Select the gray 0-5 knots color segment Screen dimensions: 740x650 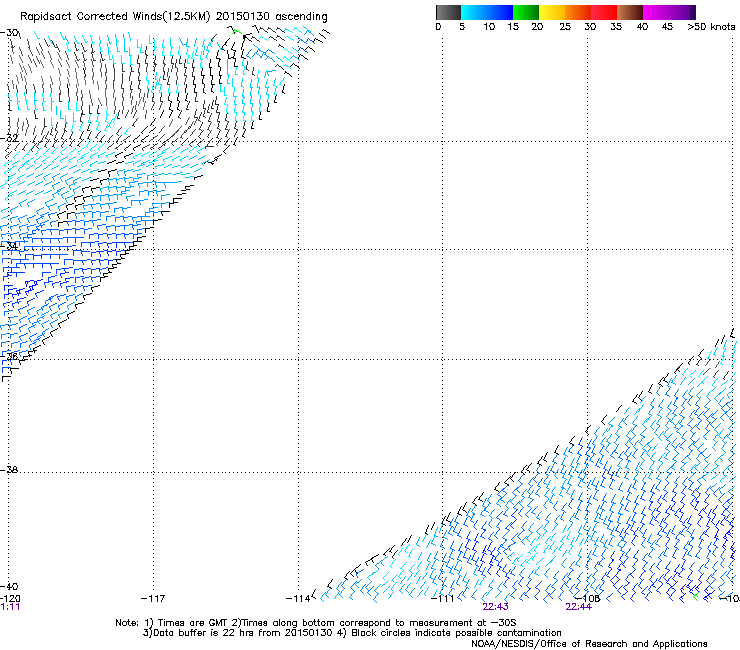pyautogui.click(x=448, y=12)
